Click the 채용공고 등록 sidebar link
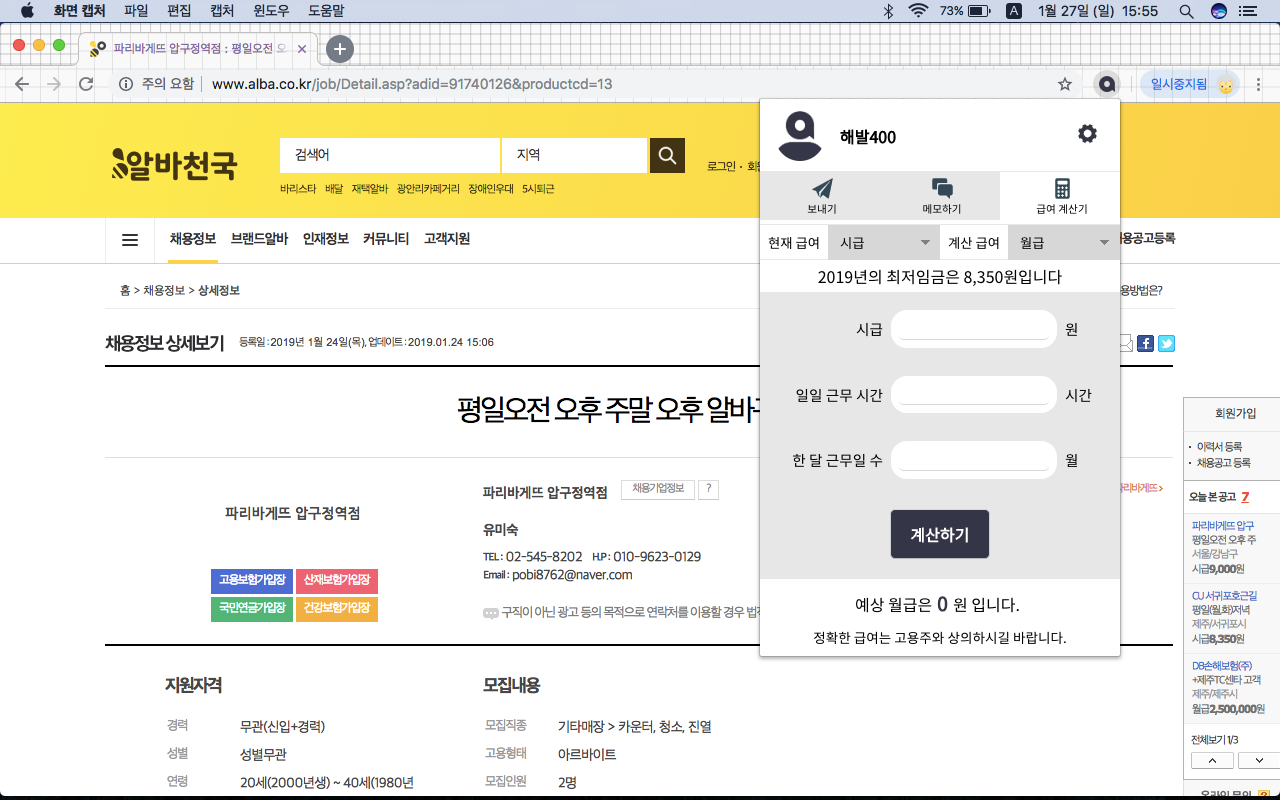The image size is (1280, 800). tap(1224, 463)
